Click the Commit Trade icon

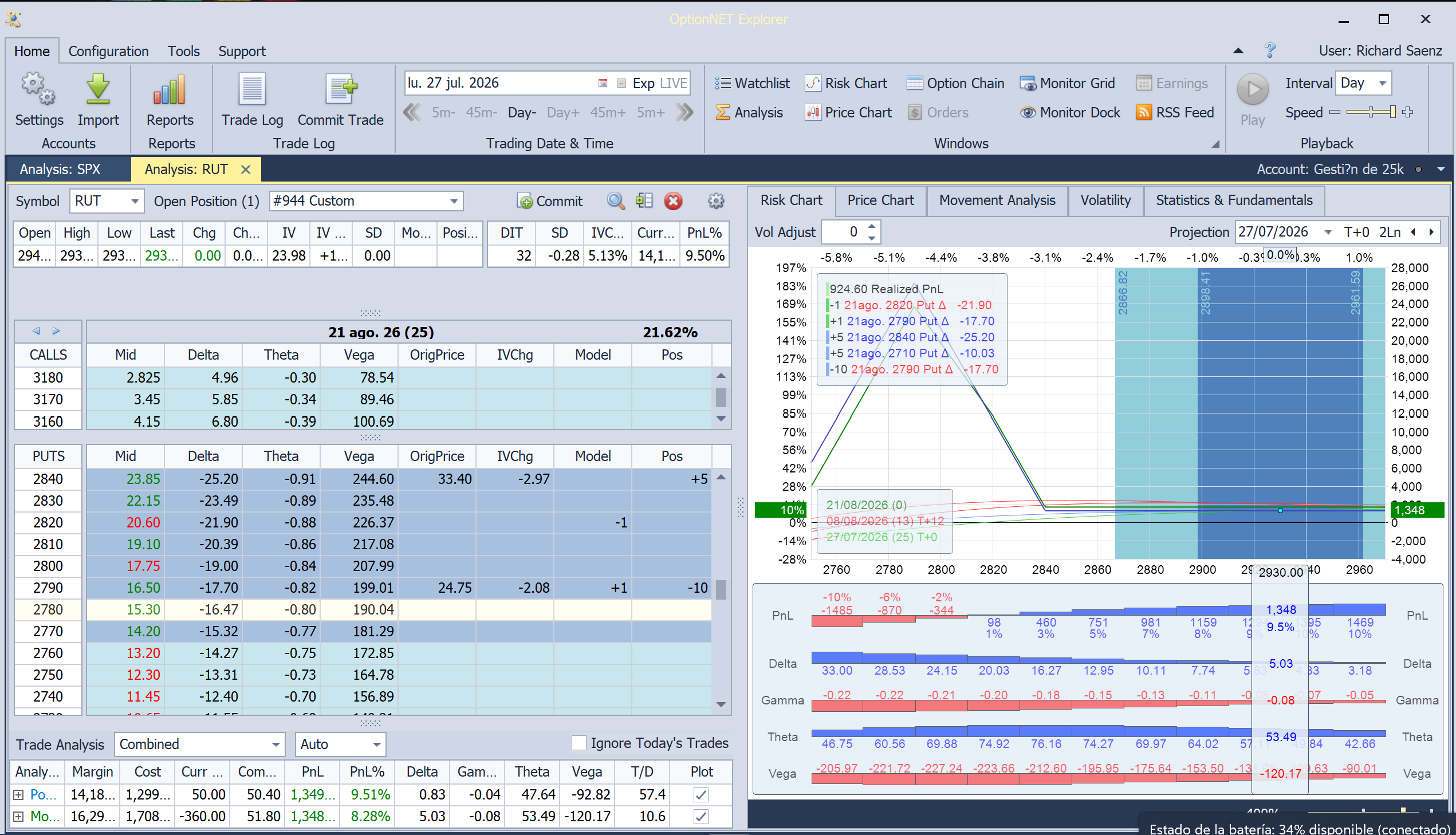pyautogui.click(x=341, y=89)
